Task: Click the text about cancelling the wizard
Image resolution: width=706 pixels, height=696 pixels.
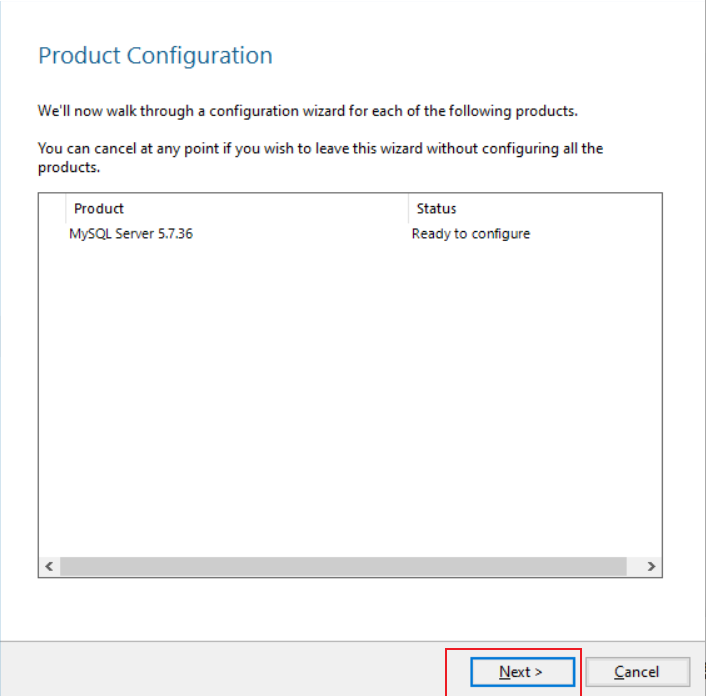Action: pyautogui.click(x=320, y=149)
